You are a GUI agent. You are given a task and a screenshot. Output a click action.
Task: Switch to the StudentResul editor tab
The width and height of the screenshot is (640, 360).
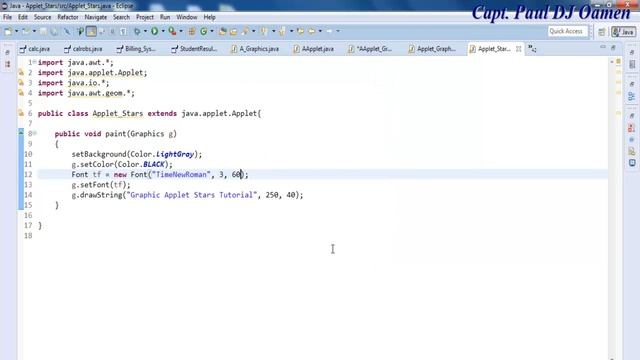point(194,49)
